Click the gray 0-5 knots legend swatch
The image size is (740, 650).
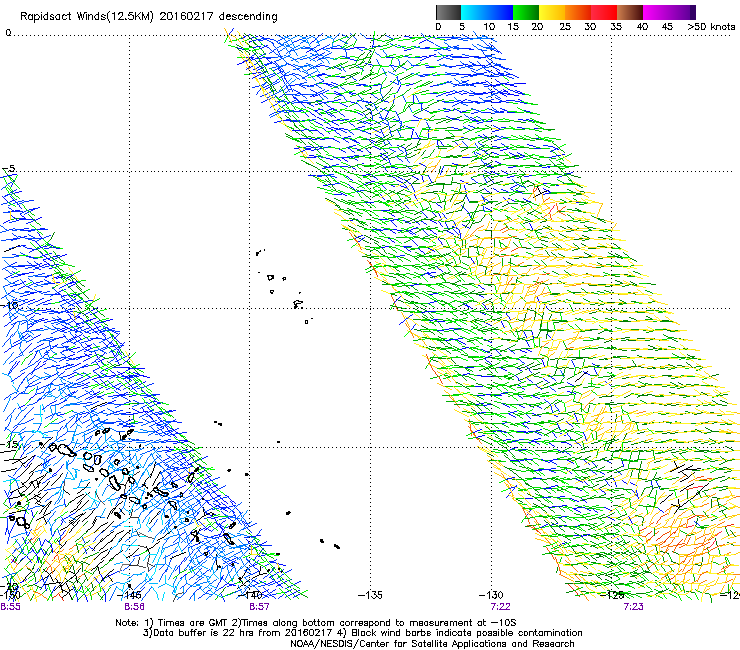coord(448,12)
